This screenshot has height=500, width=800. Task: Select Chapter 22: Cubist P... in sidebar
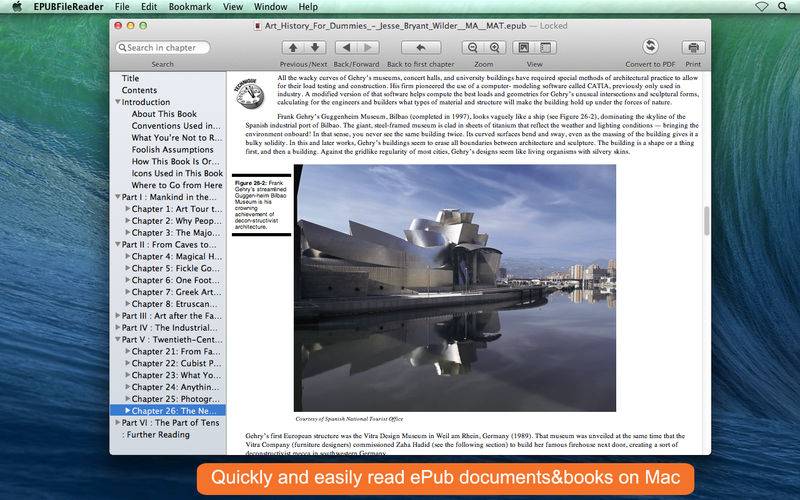[x=177, y=363]
